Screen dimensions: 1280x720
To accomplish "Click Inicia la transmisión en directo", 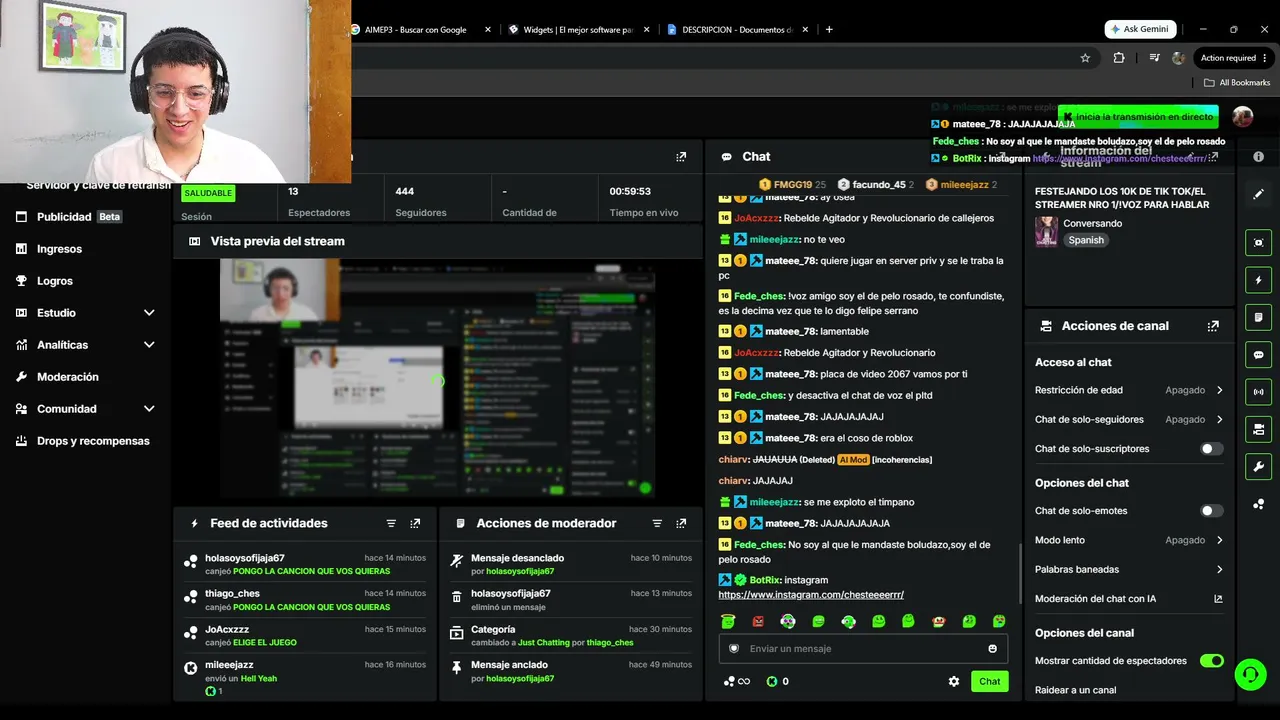I will coord(1138,117).
